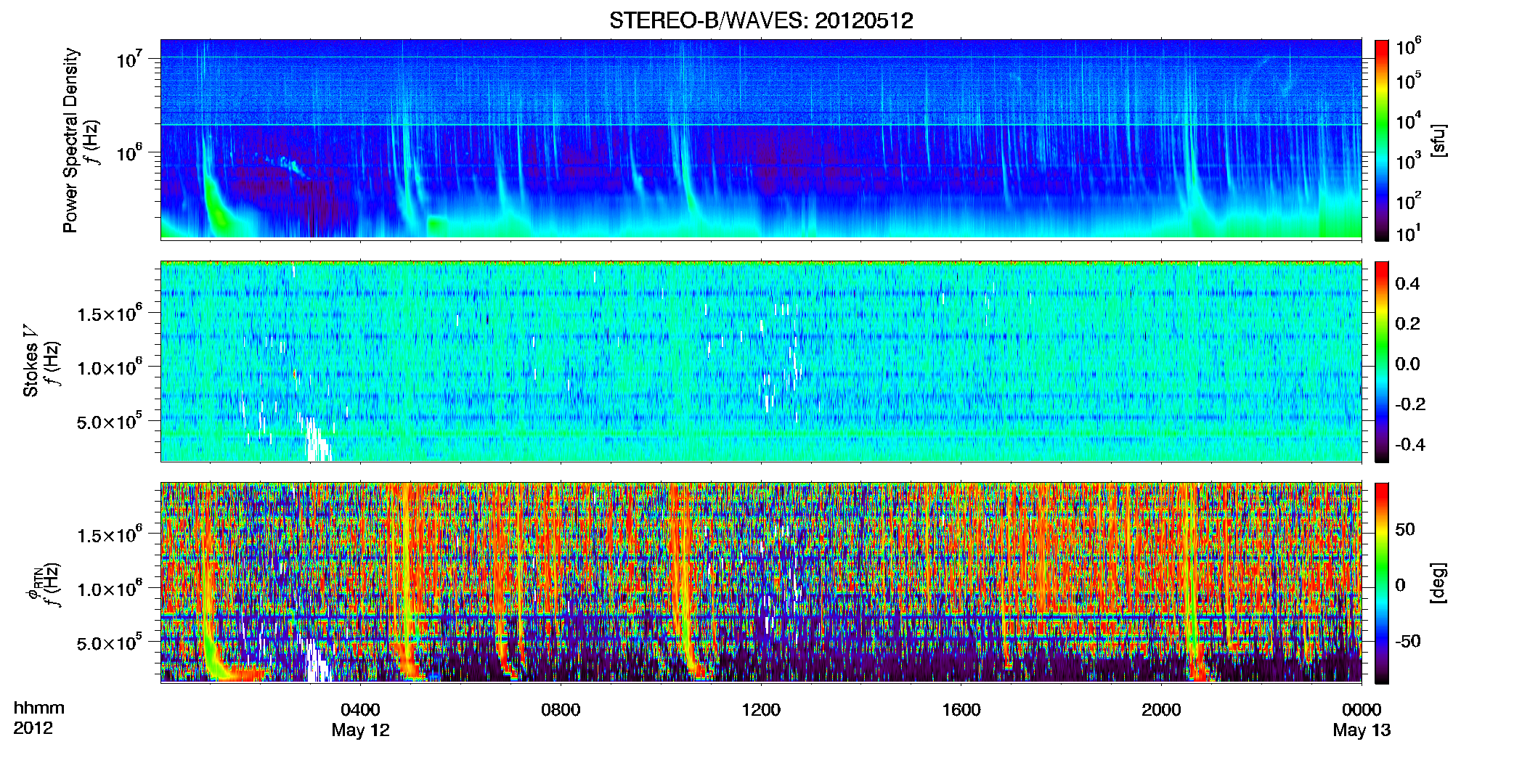The height and width of the screenshot is (784, 1522).
Task: Click the 1.5×10^6 tick in phi panel
Action: click(110, 535)
